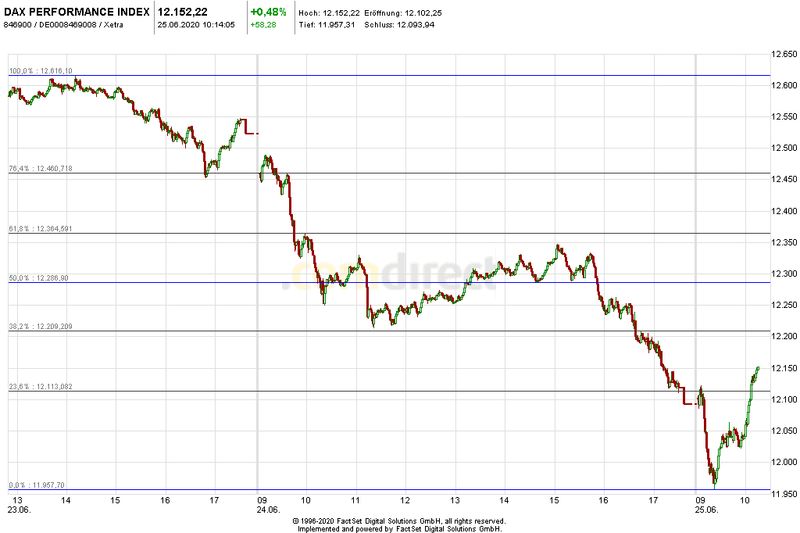Click the 100,0% : 12.616,10 Fibonacci label

(41, 71)
